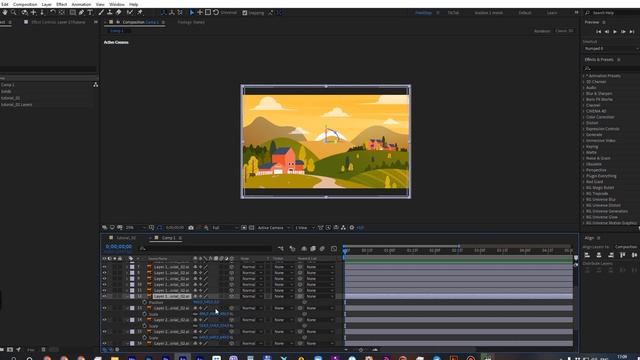Expand the Color Correction category

(584, 117)
